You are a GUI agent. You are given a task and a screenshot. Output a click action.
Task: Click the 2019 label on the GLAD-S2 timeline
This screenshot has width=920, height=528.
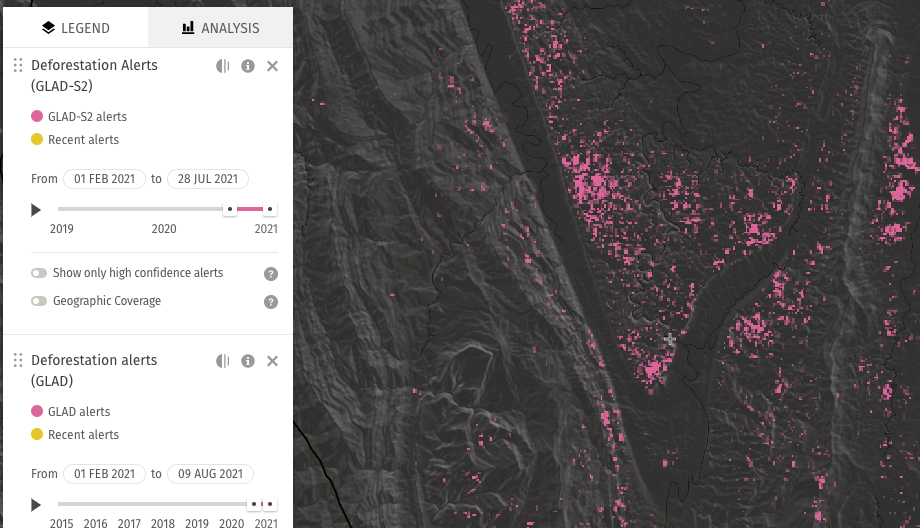pos(62,229)
